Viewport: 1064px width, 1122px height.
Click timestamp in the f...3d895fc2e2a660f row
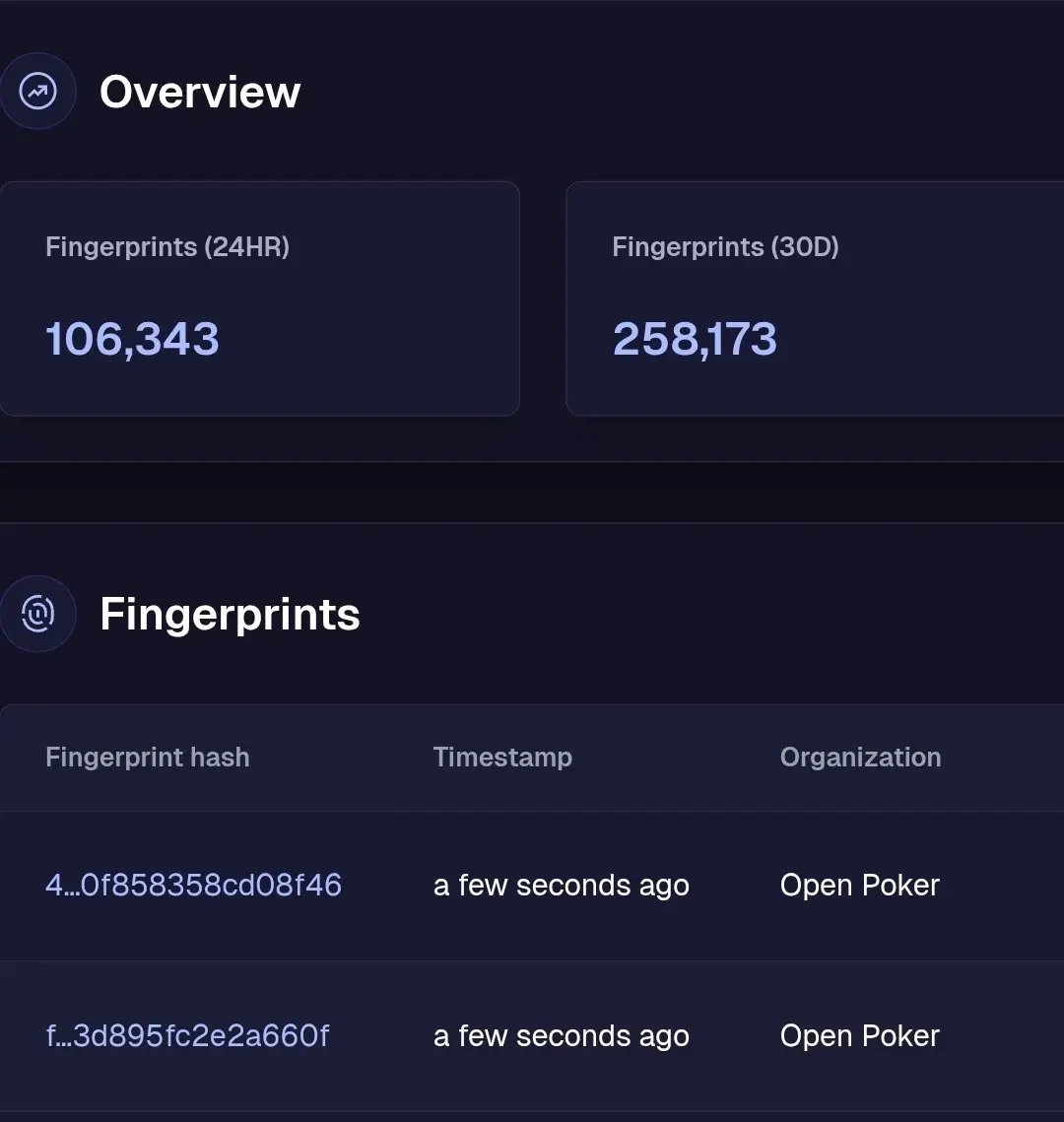[561, 1035]
